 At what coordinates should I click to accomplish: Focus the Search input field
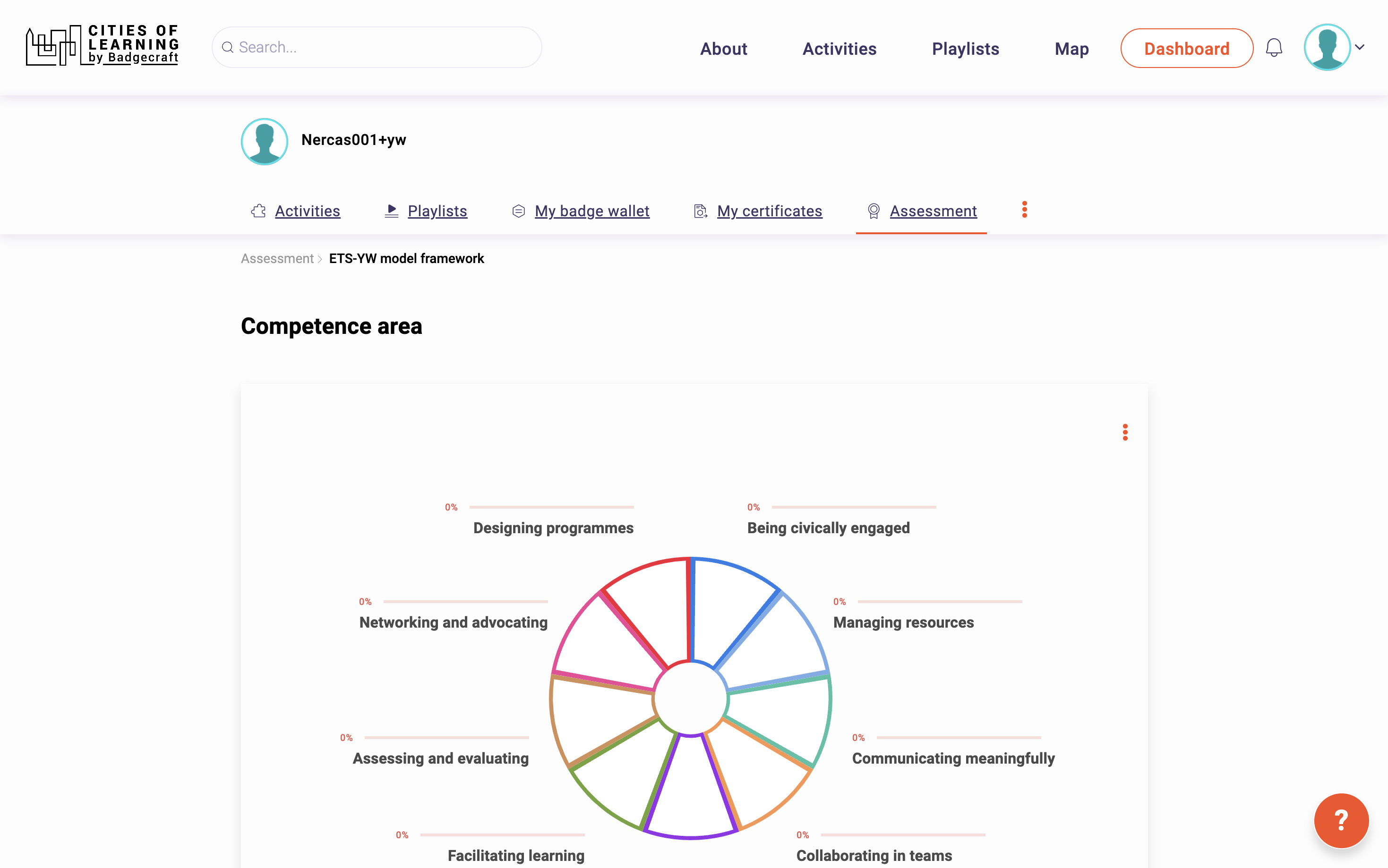tap(385, 47)
